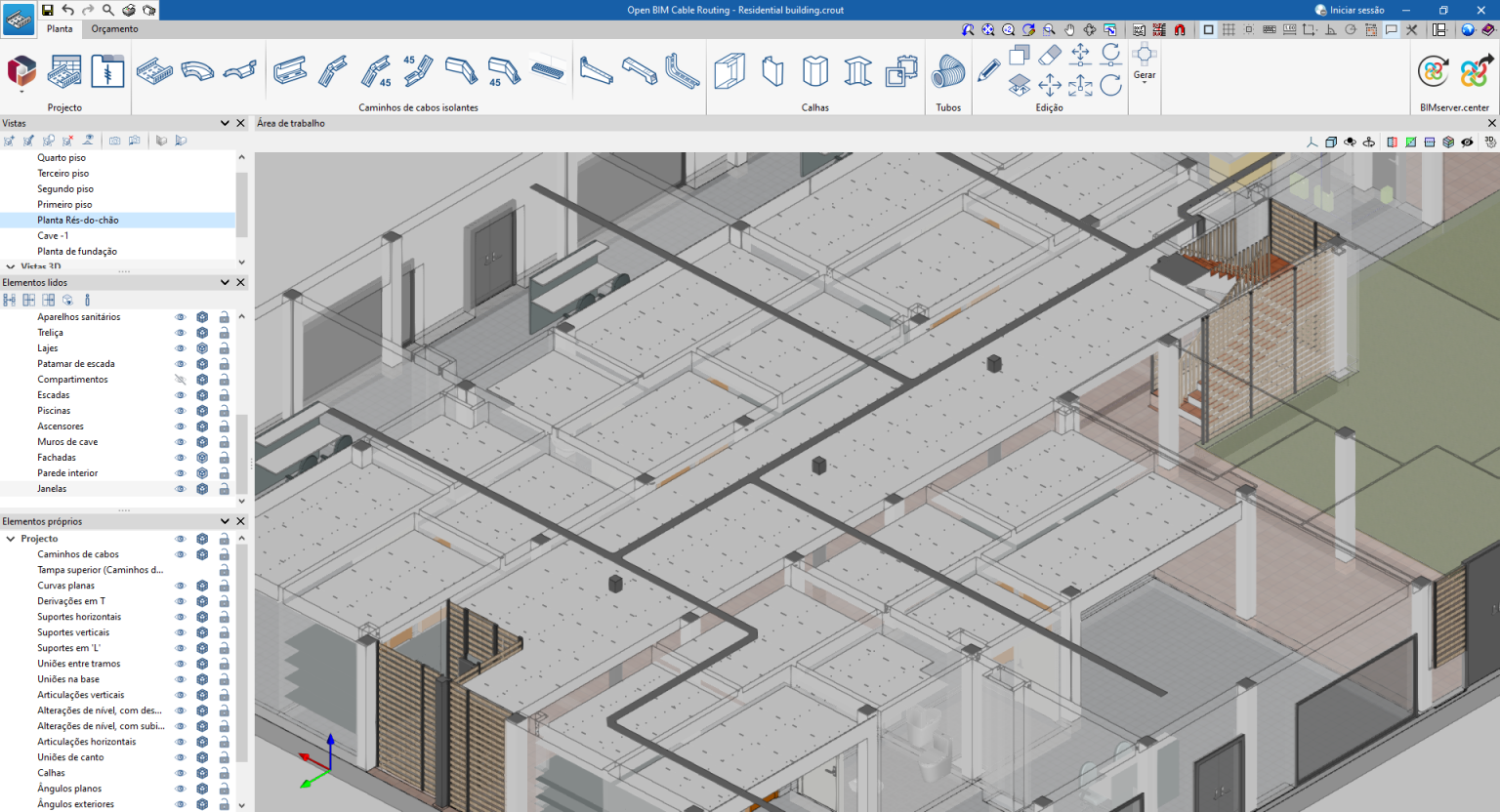Click the Save floppy disk icon
Viewport: 1500px width, 812px height.
pos(47,10)
